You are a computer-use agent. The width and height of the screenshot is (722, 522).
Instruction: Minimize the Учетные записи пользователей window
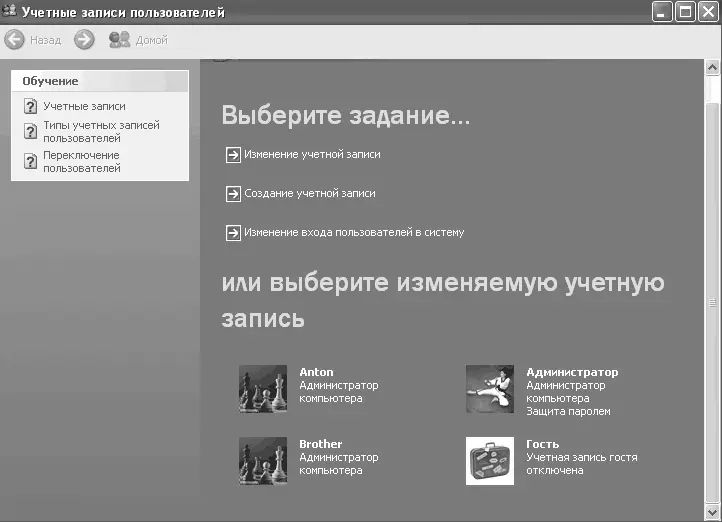point(662,12)
